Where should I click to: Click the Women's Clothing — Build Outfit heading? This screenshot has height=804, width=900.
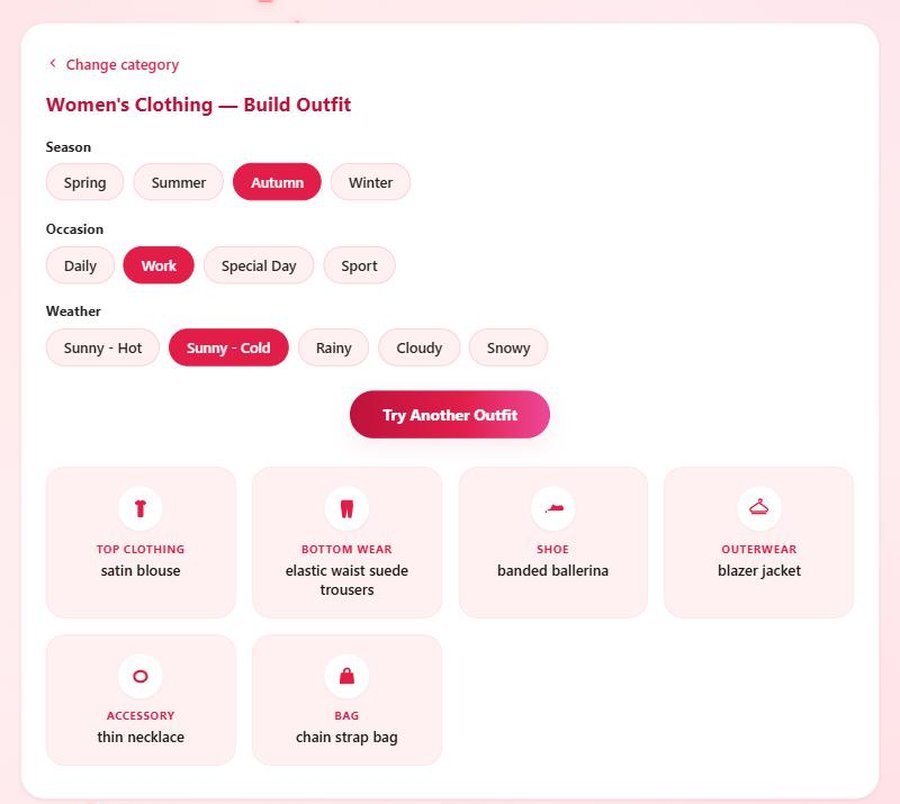199,104
